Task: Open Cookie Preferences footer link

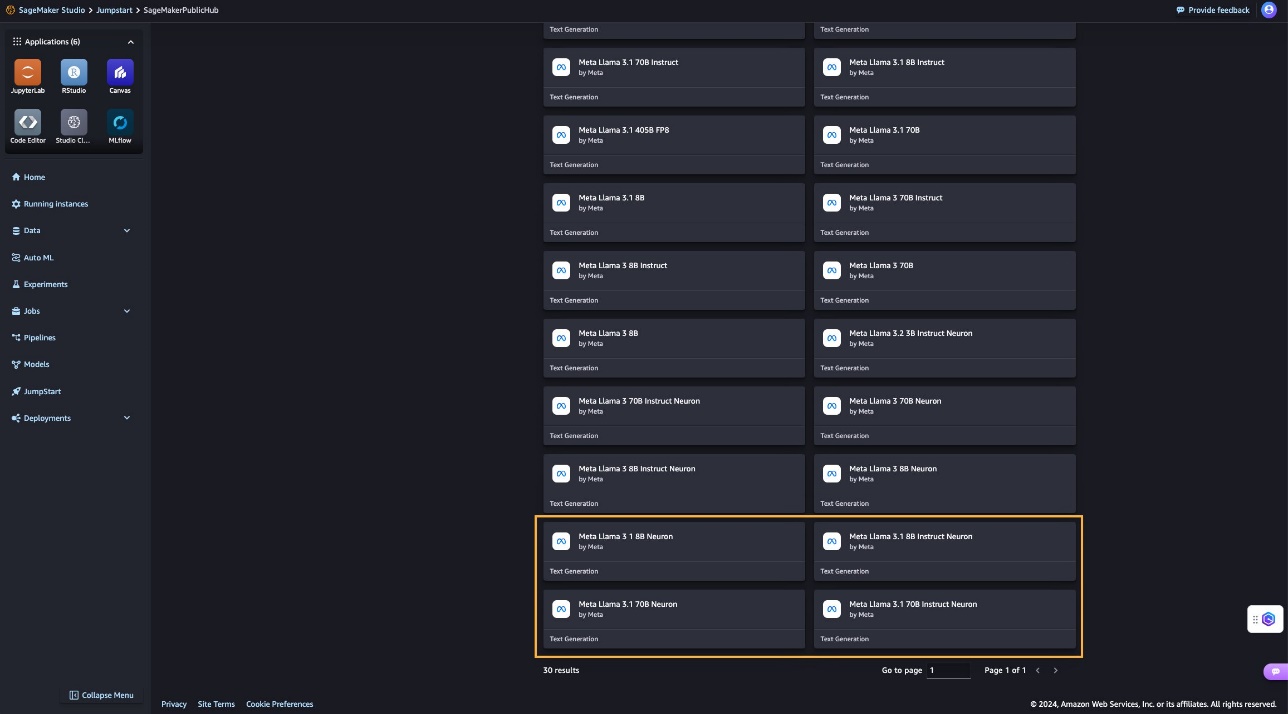Action: [x=279, y=704]
